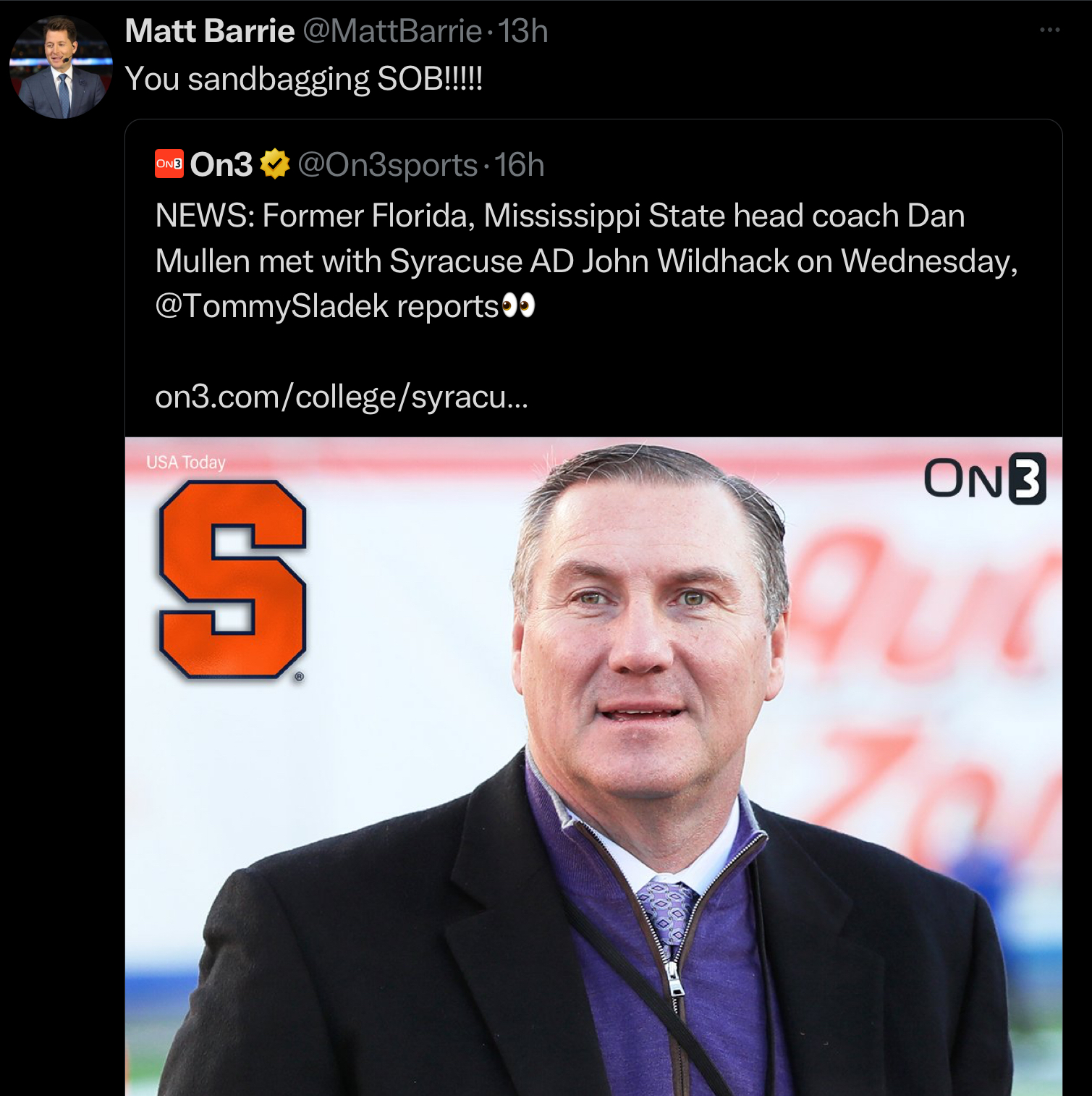Click the @On3sports handle
1092x1096 pixels.
coord(387,165)
